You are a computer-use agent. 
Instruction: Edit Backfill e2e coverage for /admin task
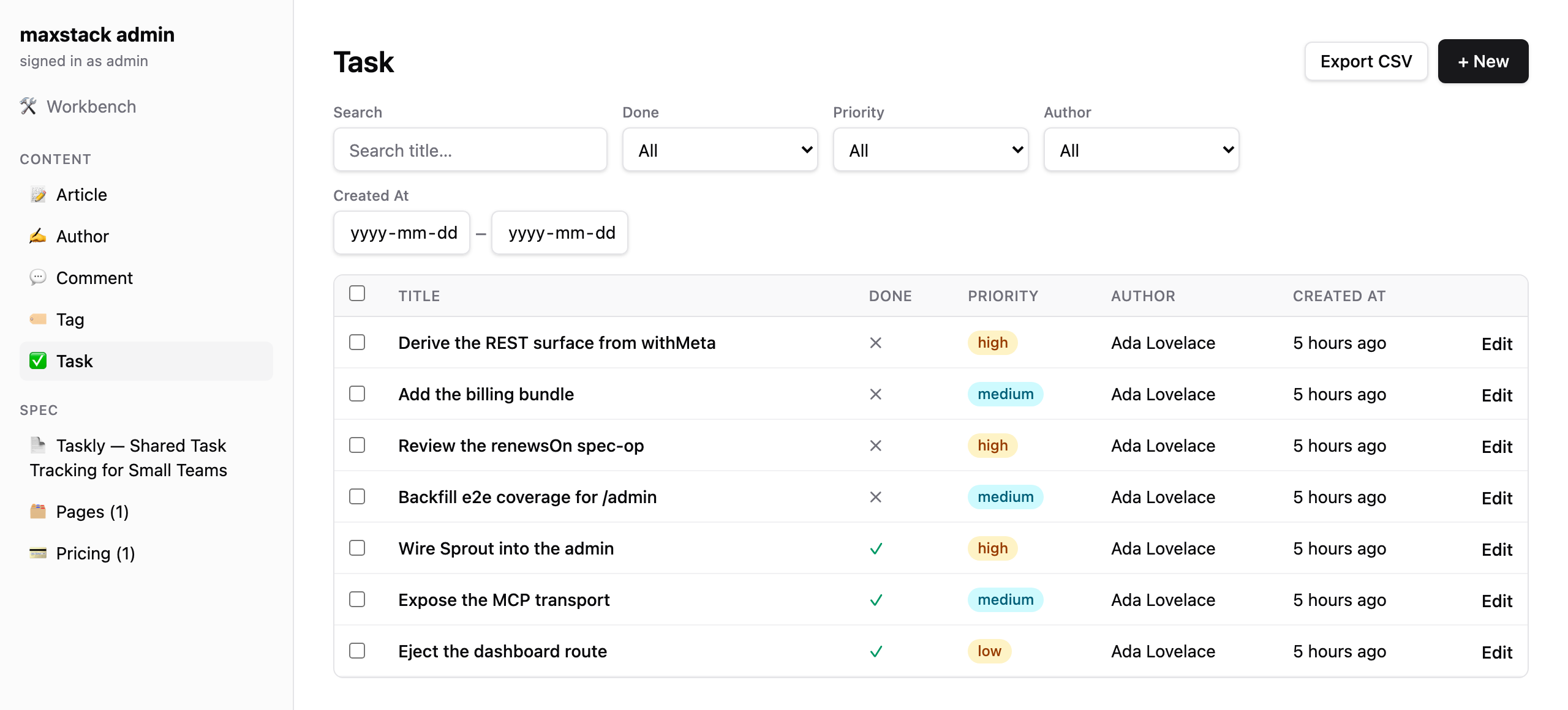[1496, 498]
